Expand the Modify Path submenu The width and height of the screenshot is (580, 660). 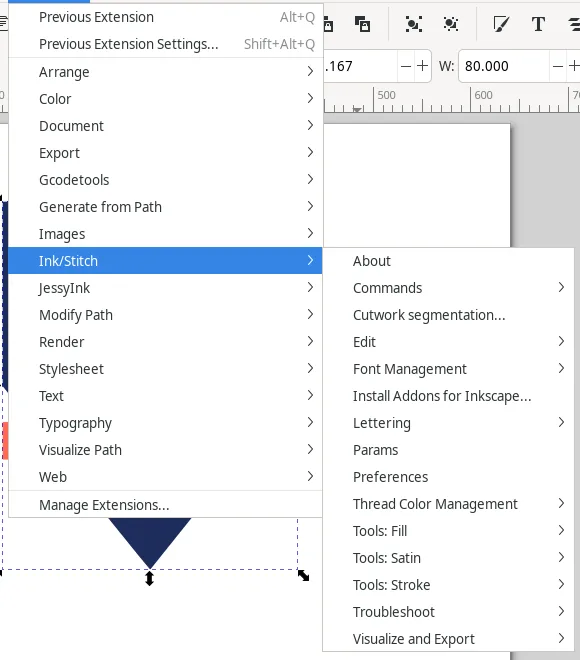(165, 315)
